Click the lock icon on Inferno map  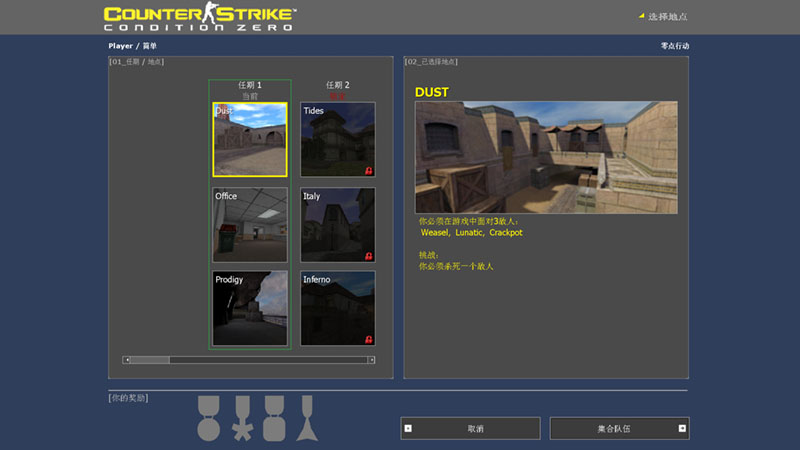point(369,340)
